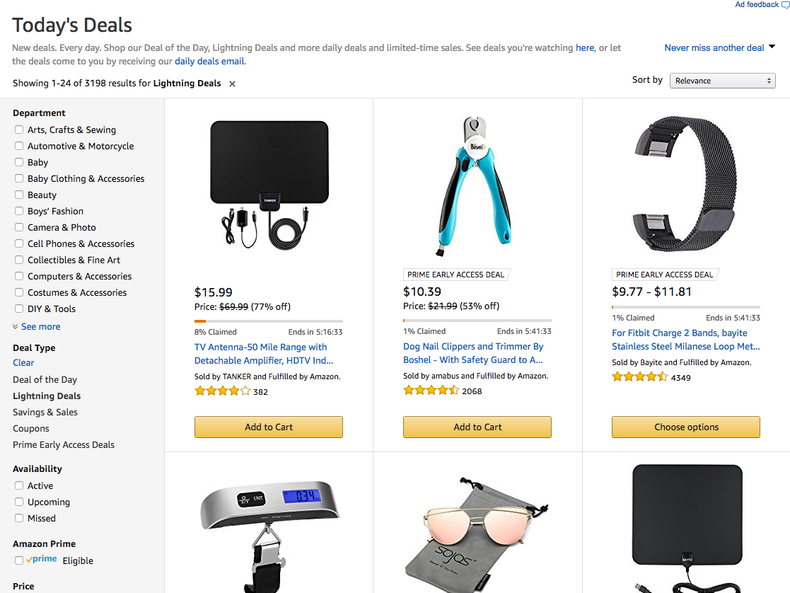The width and height of the screenshot is (790, 593).
Task: Toggle the Prime Eligible checkbox
Action: pos(19,561)
